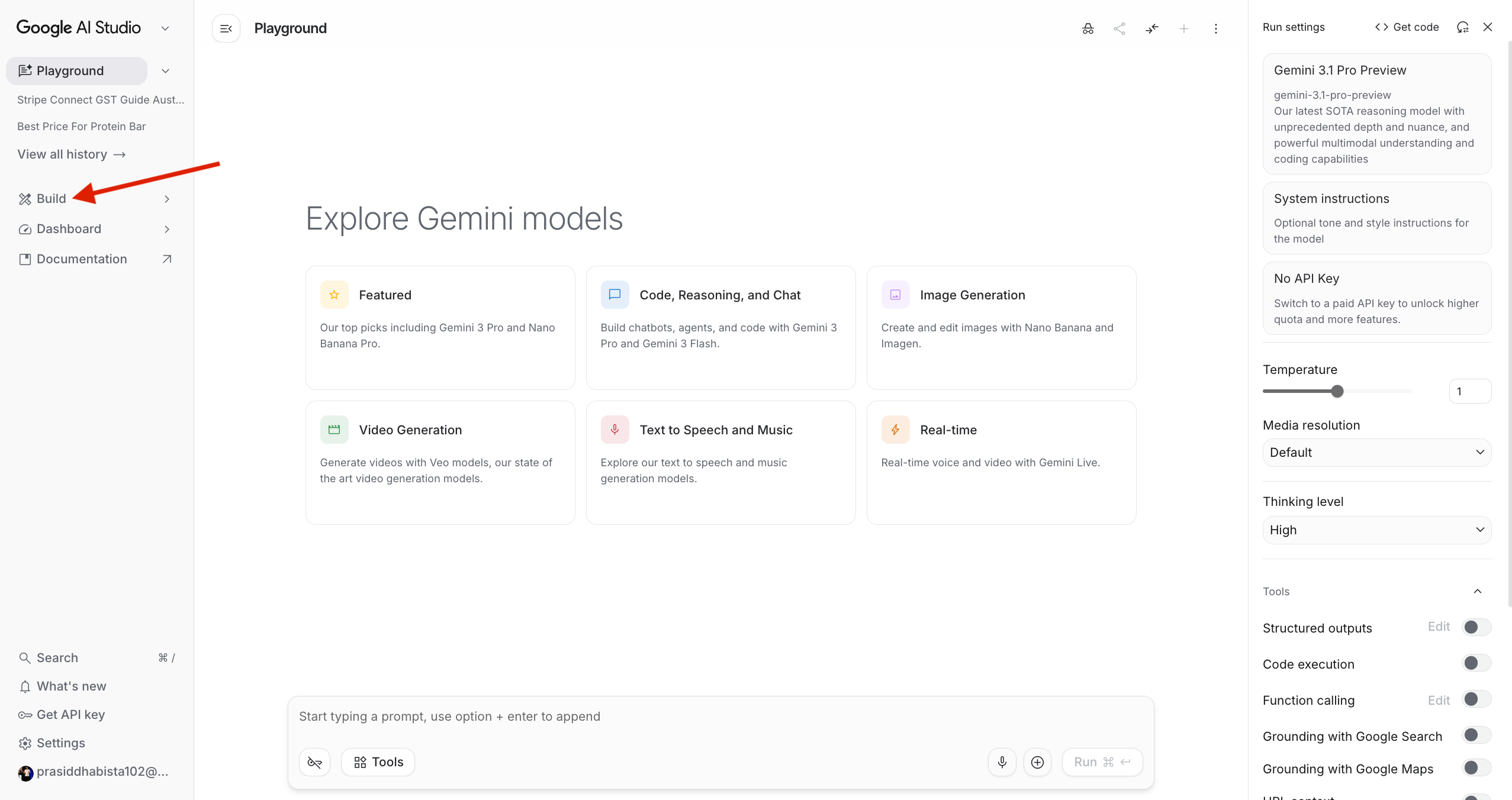
Task: Click the Featured star icon
Action: click(334, 295)
